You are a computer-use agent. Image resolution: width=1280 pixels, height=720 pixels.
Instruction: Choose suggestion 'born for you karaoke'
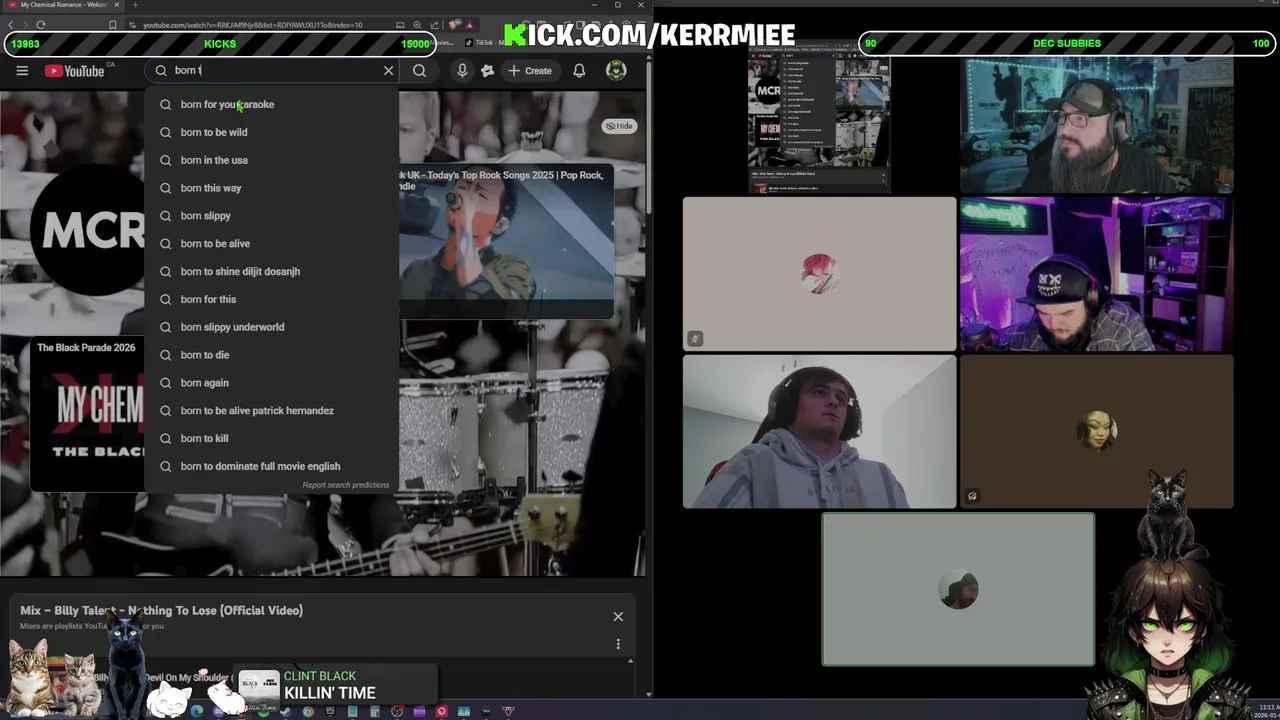pyautogui.click(x=272, y=104)
